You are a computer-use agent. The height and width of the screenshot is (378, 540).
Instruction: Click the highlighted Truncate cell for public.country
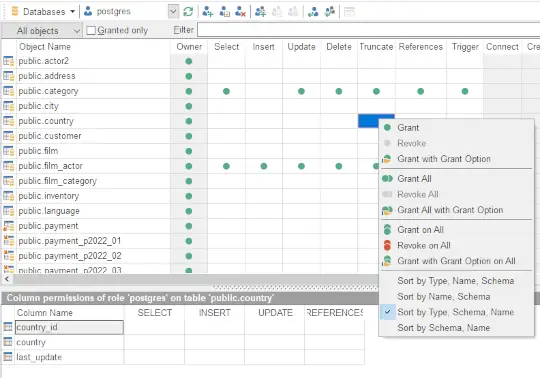point(368,121)
